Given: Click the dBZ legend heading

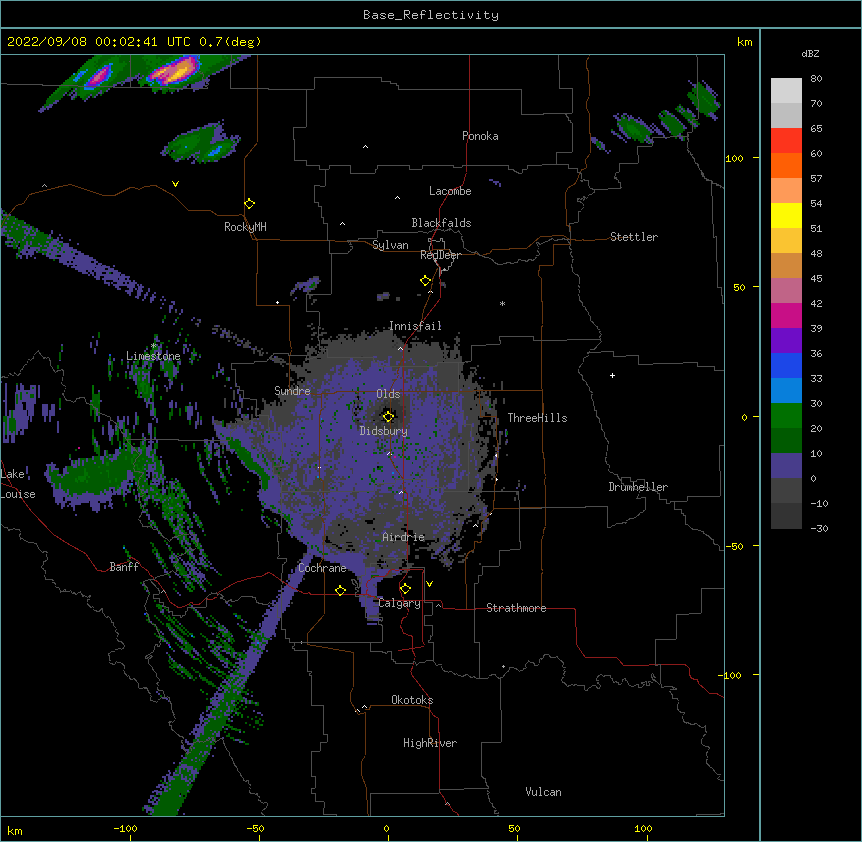Looking at the screenshot, I should coord(810,53).
